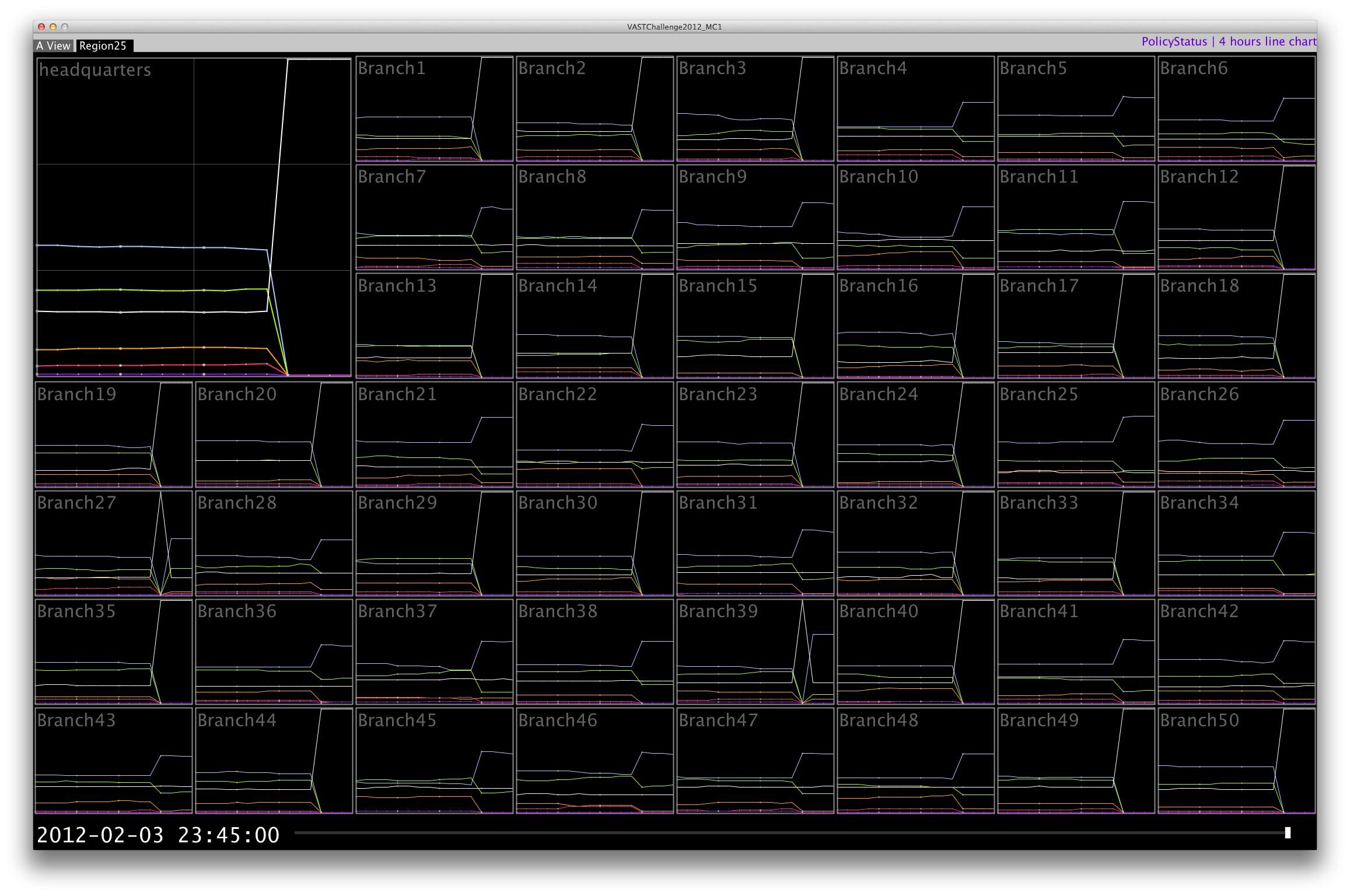
Task: Click the Branch24 chart tile
Action: 916,435
